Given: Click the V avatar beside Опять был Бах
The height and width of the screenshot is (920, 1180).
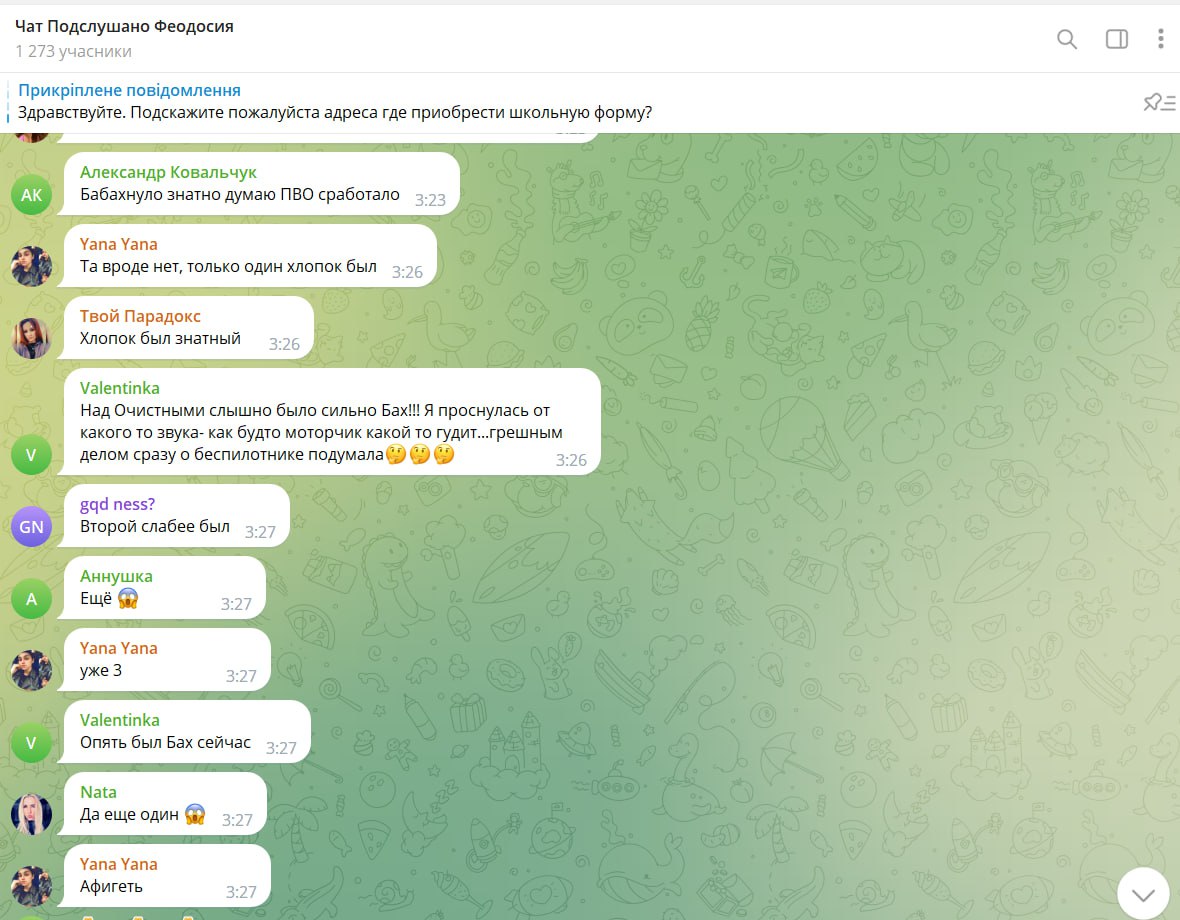Looking at the screenshot, I should coord(32,742).
